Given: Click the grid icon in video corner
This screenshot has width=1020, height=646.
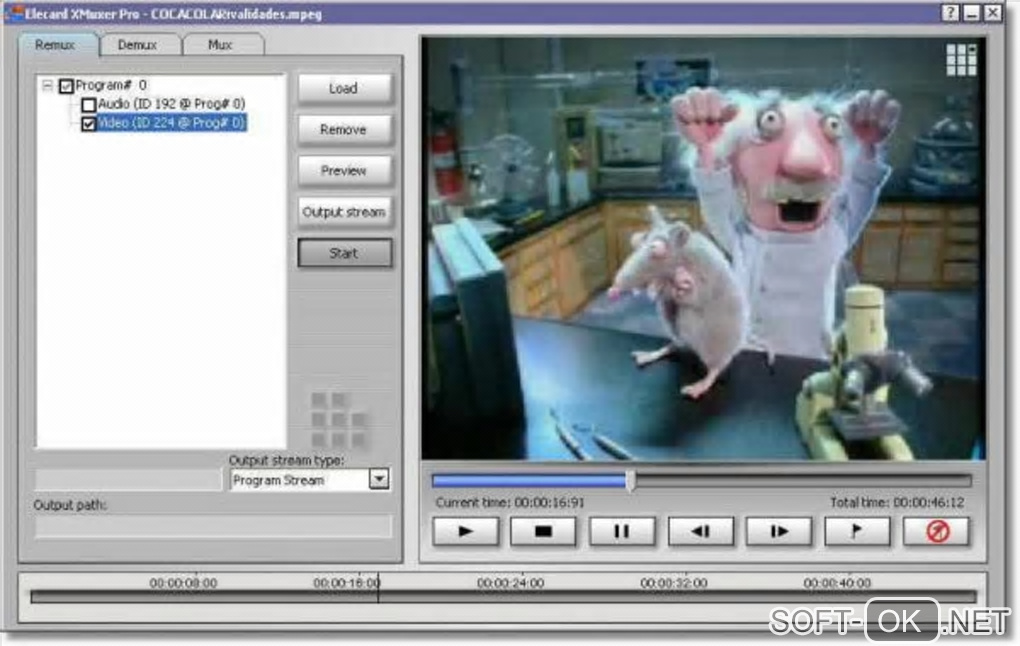Looking at the screenshot, I should (961, 60).
